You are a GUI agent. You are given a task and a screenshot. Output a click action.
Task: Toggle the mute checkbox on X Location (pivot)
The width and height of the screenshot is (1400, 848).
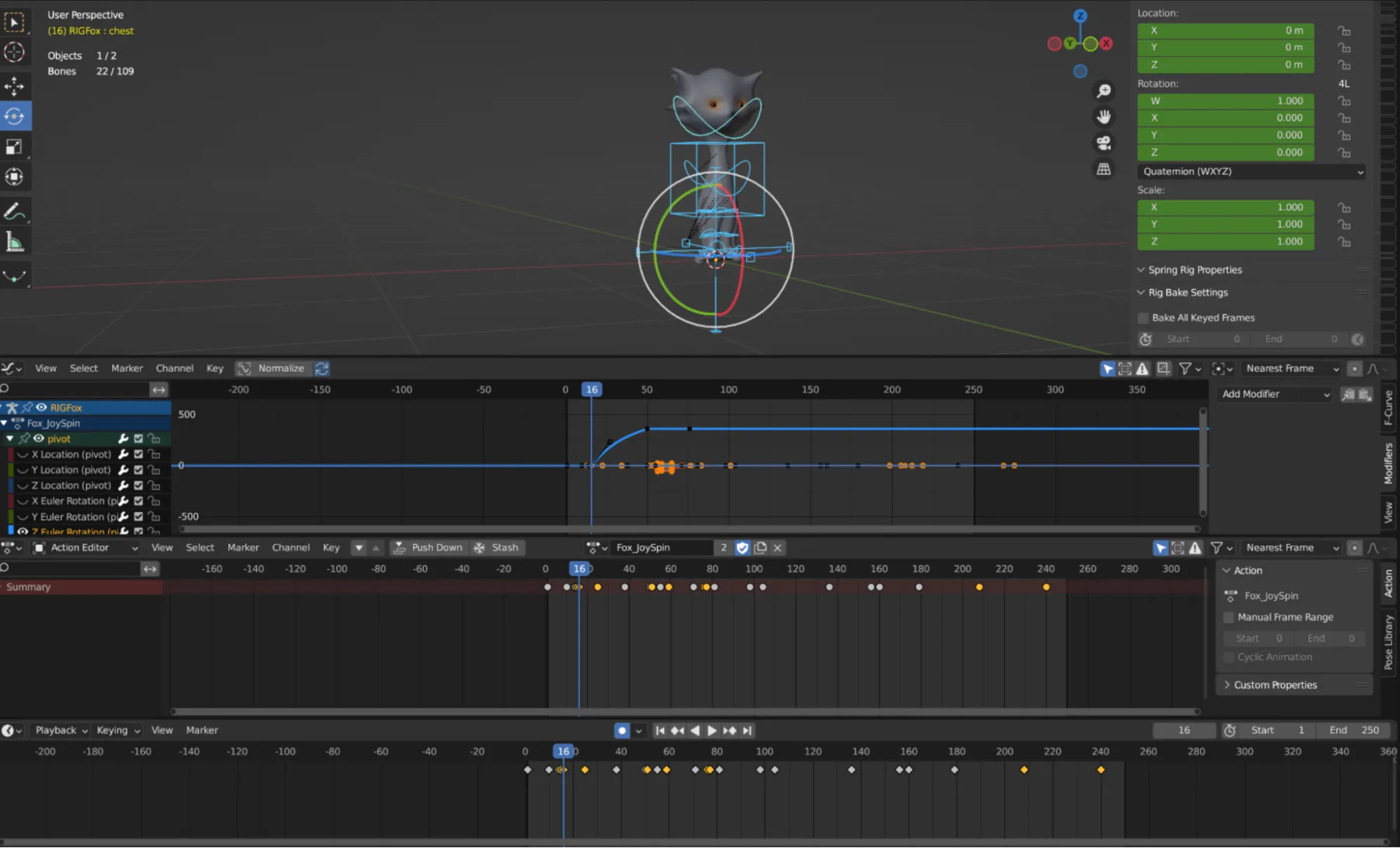coord(139,454)
